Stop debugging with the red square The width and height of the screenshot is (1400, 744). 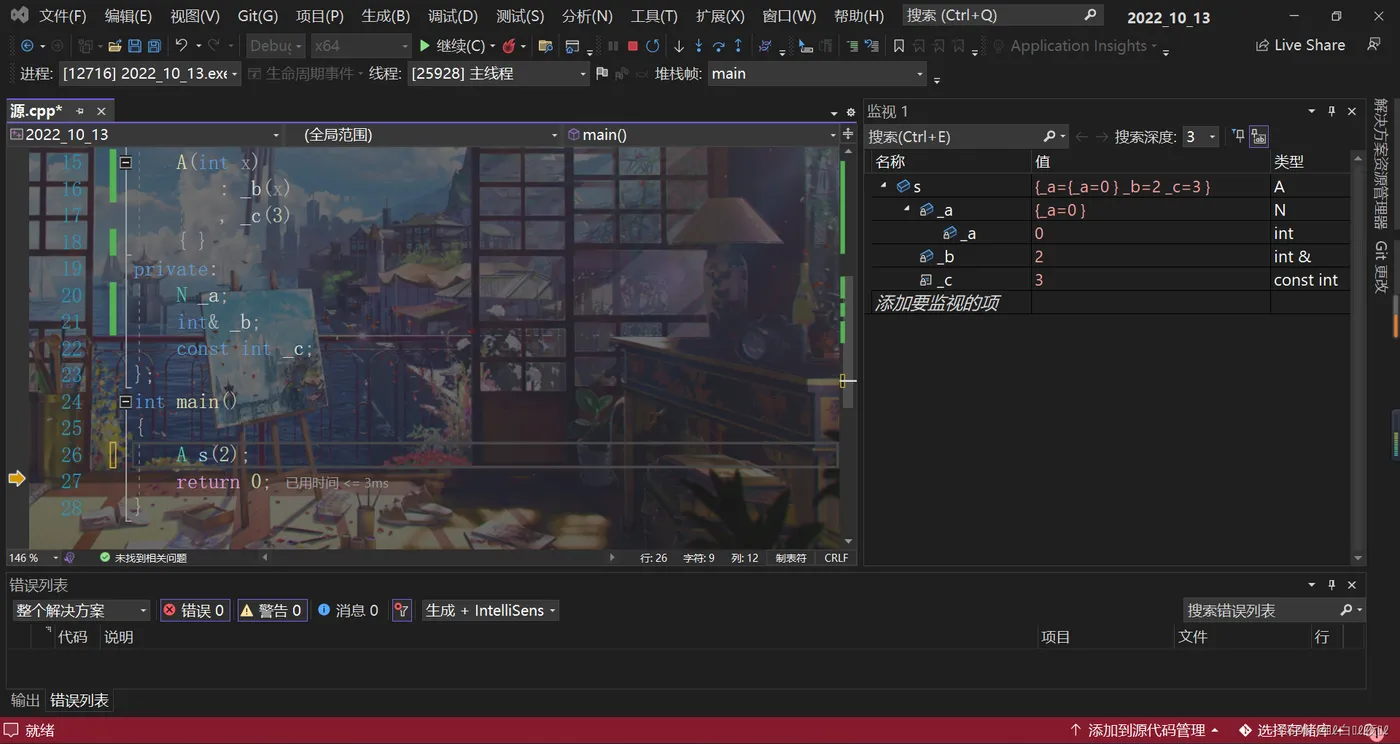tap(633, 46)
